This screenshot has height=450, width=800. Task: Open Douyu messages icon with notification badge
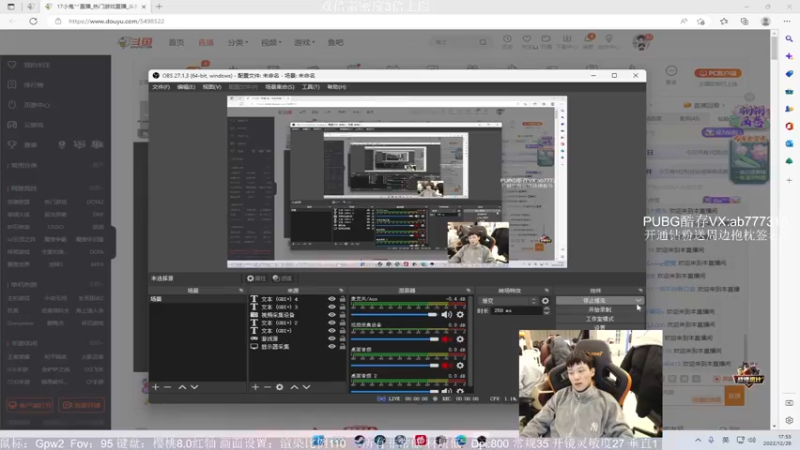588,41
